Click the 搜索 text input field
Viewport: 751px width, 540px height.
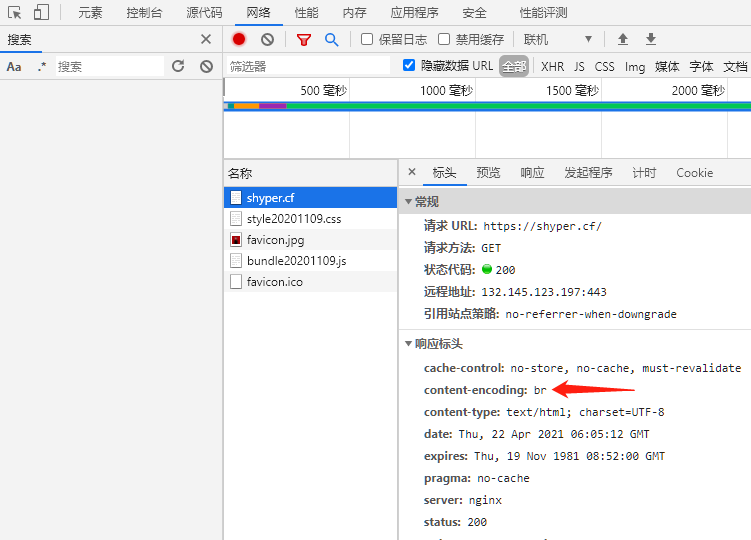point(110,66)
